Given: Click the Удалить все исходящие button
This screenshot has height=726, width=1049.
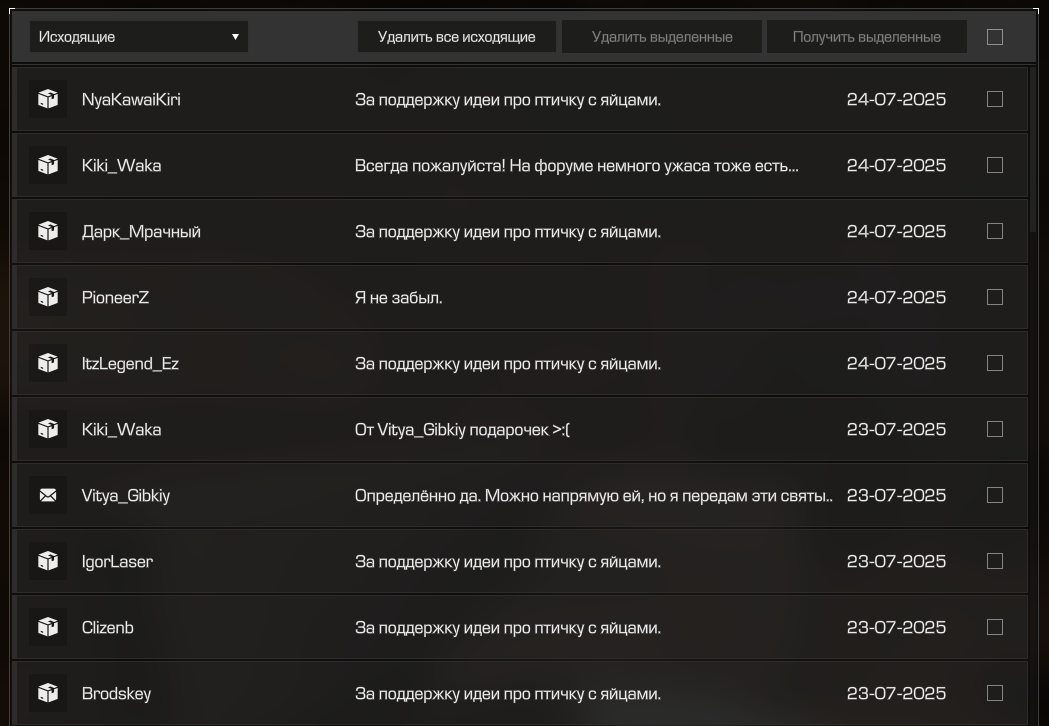Looking at the screenshot, I should pyautogui.click(x=456, y=37).
